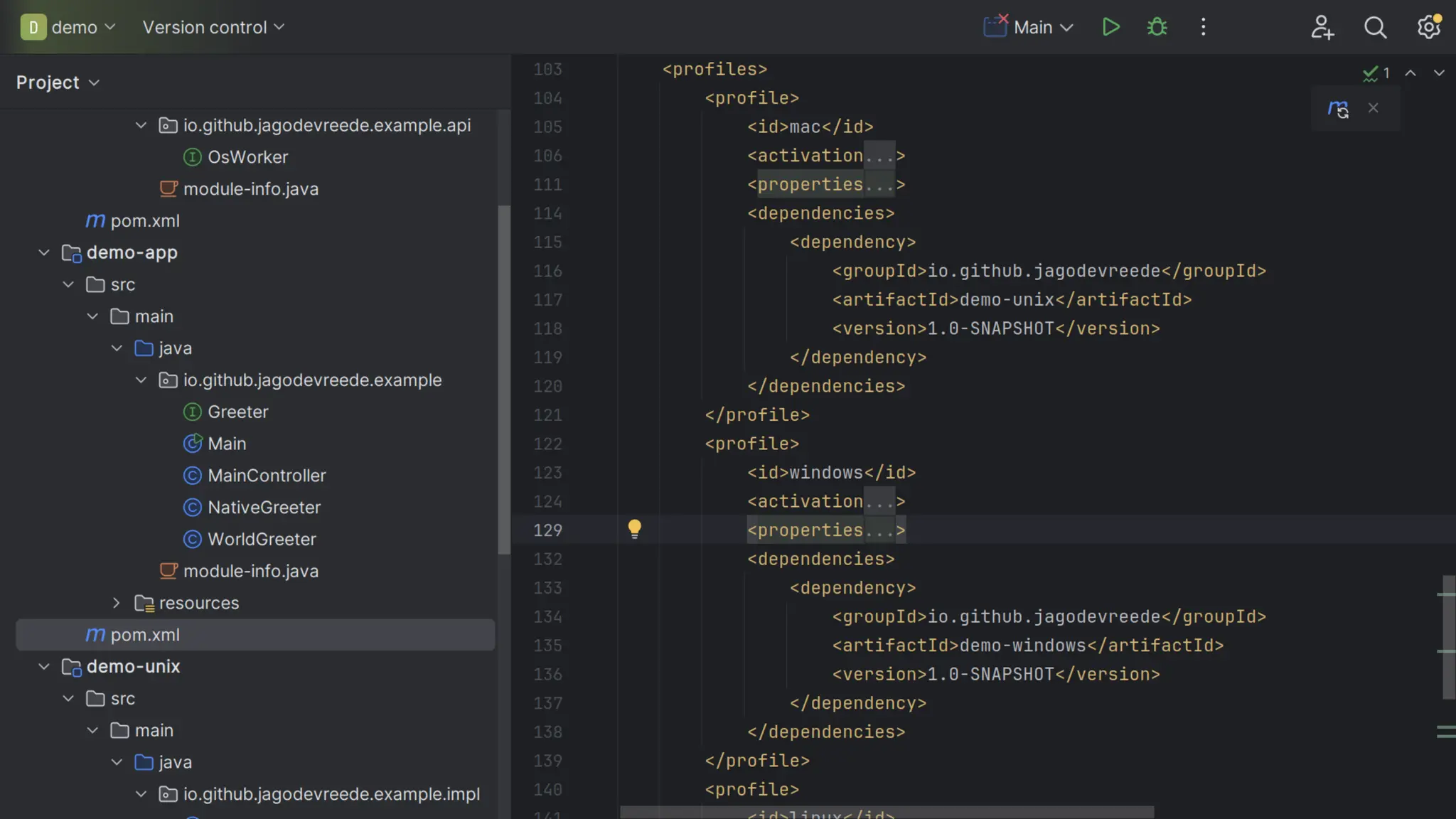Run the Main configuration with play button
1456x819 pixels.
point(1110,27)
